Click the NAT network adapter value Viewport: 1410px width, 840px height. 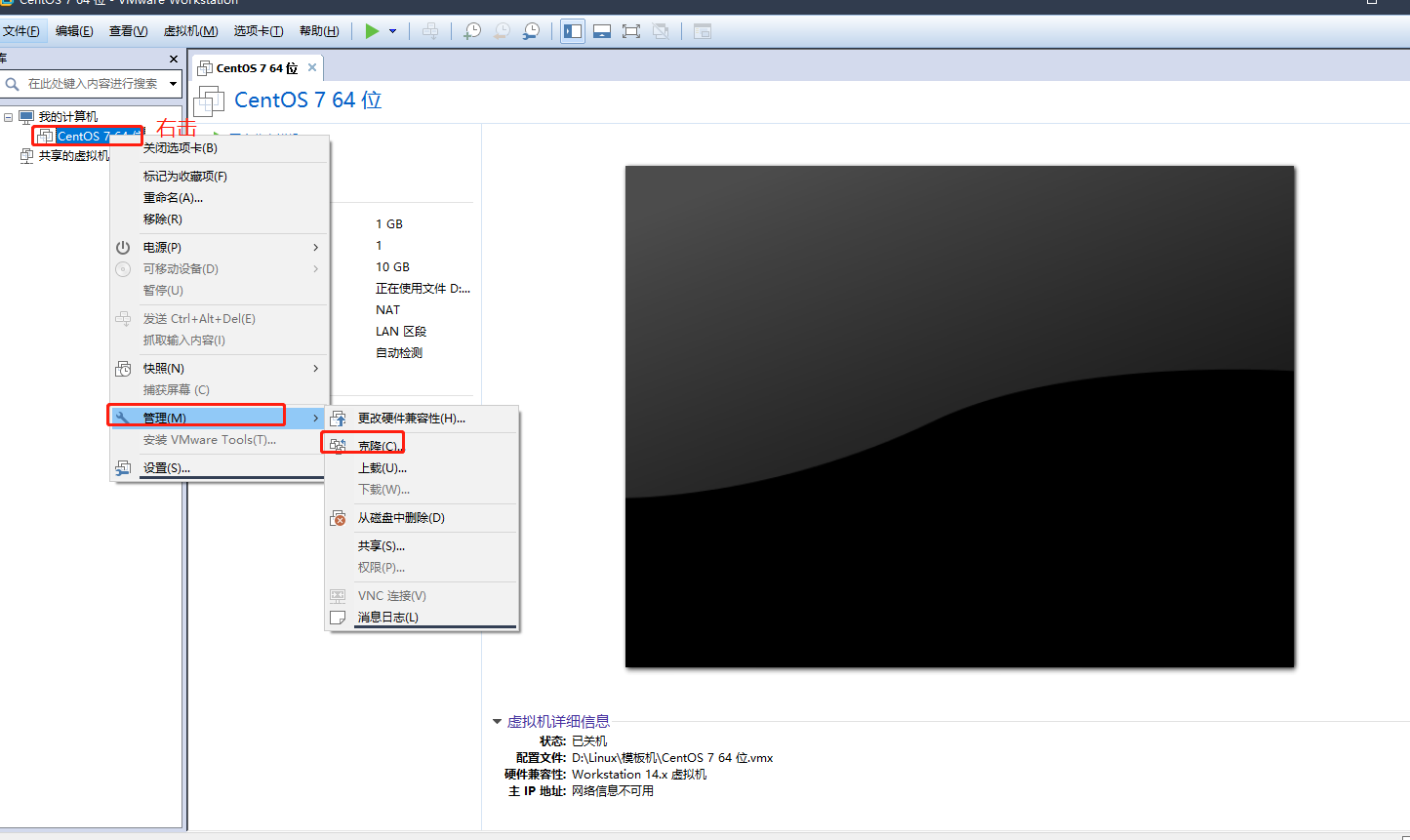[387, 310]
